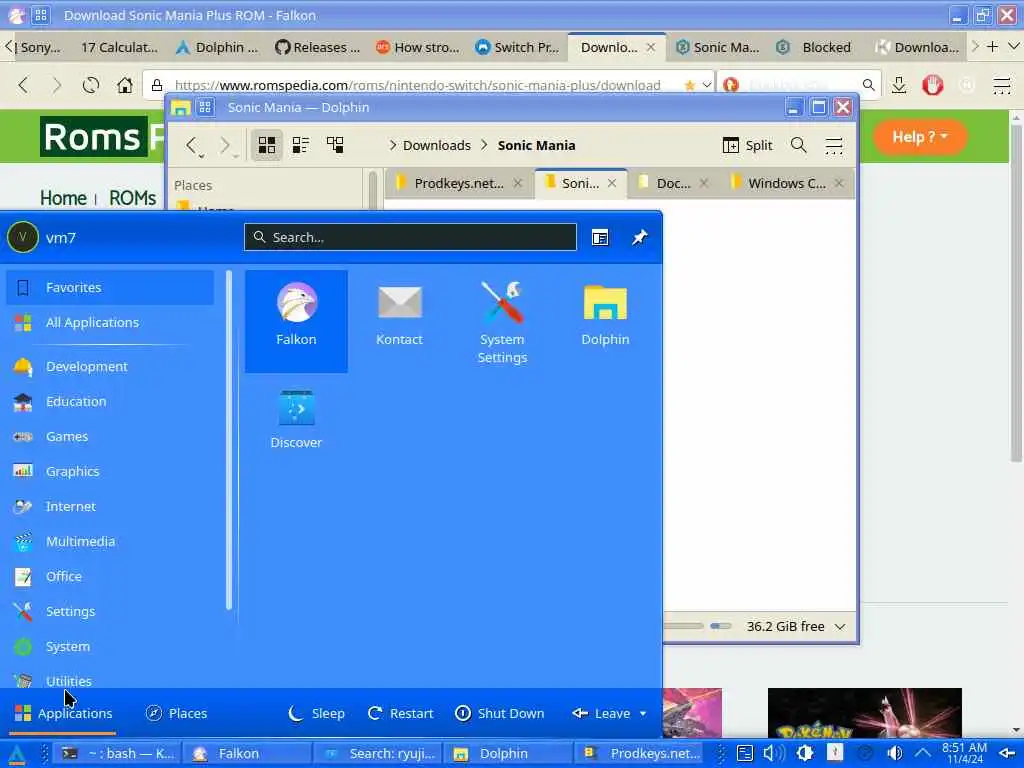This screenshot has height=768, width=1024.
Task: Open the System category
Action: (110, 647)
